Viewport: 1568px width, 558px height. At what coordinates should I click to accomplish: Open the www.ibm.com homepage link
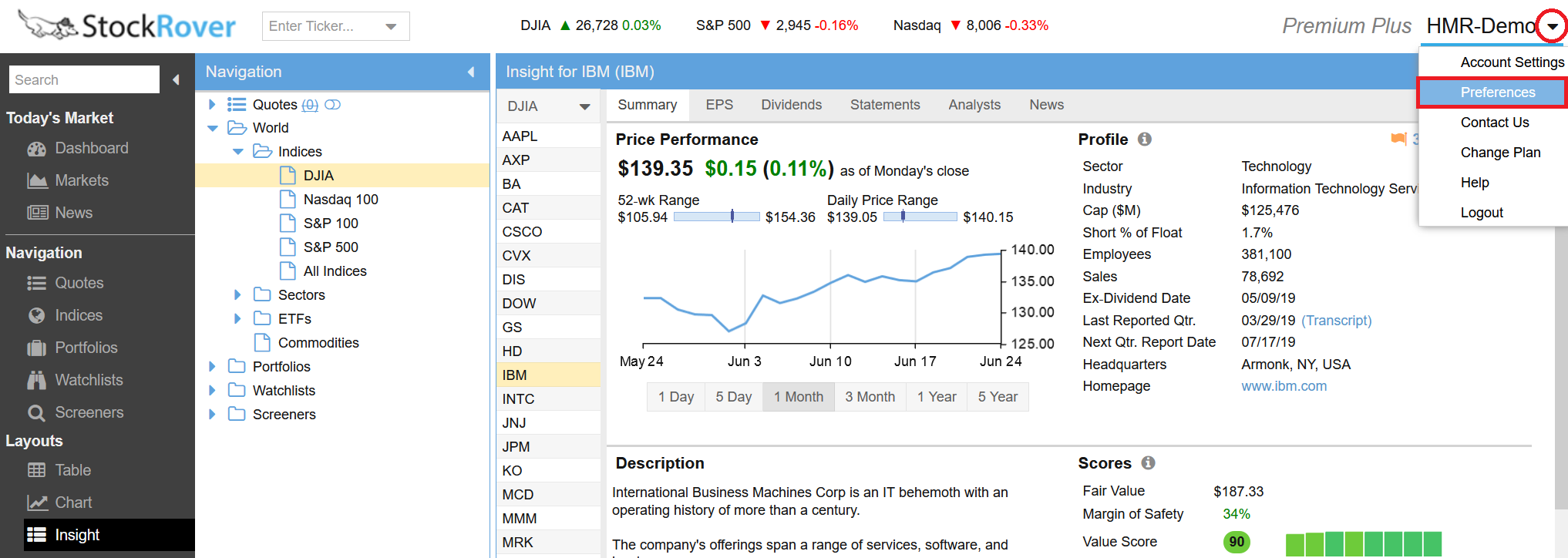click(1284, 386)
